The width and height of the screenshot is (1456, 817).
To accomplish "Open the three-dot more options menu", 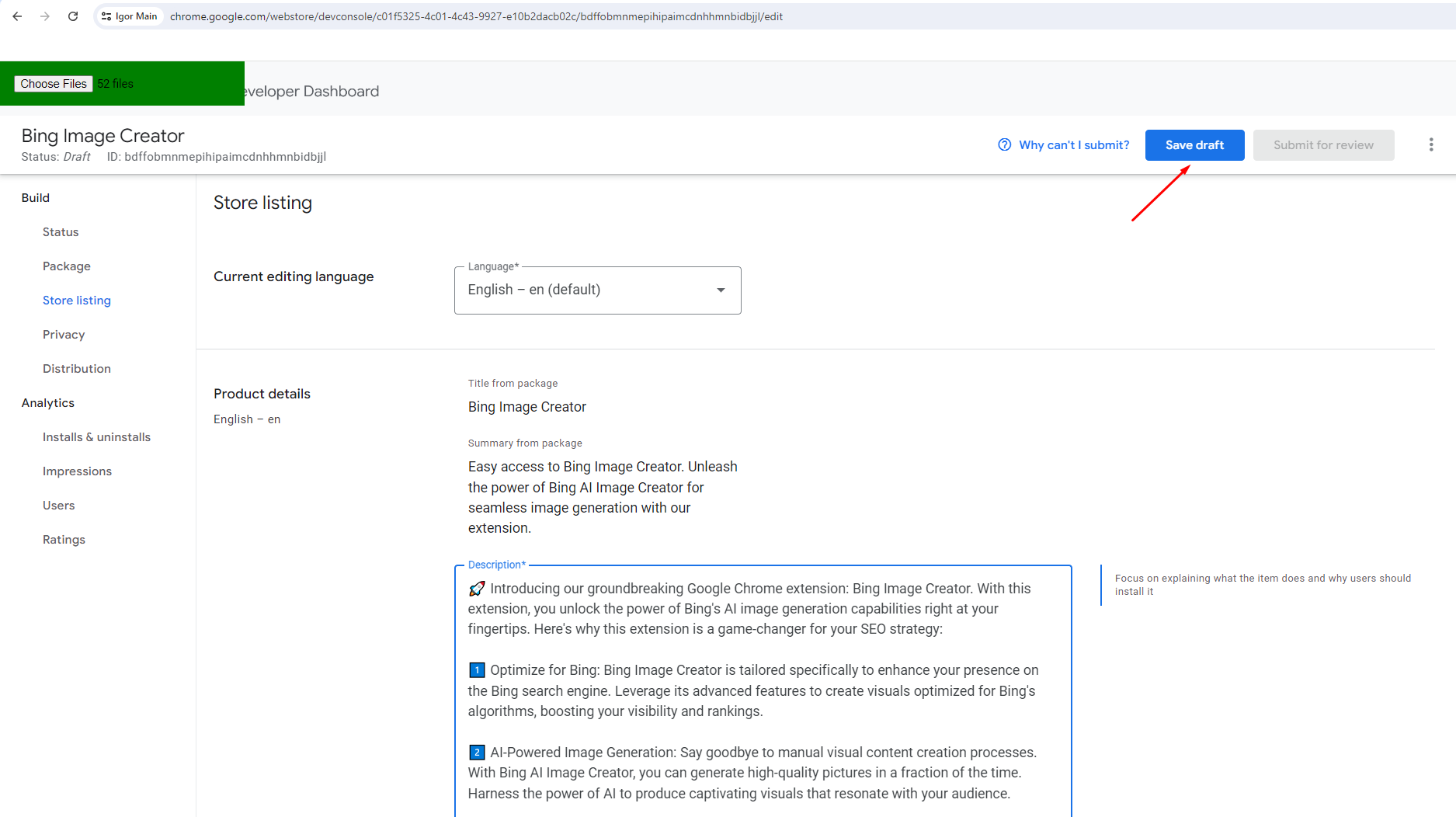I will point(1430,145).
